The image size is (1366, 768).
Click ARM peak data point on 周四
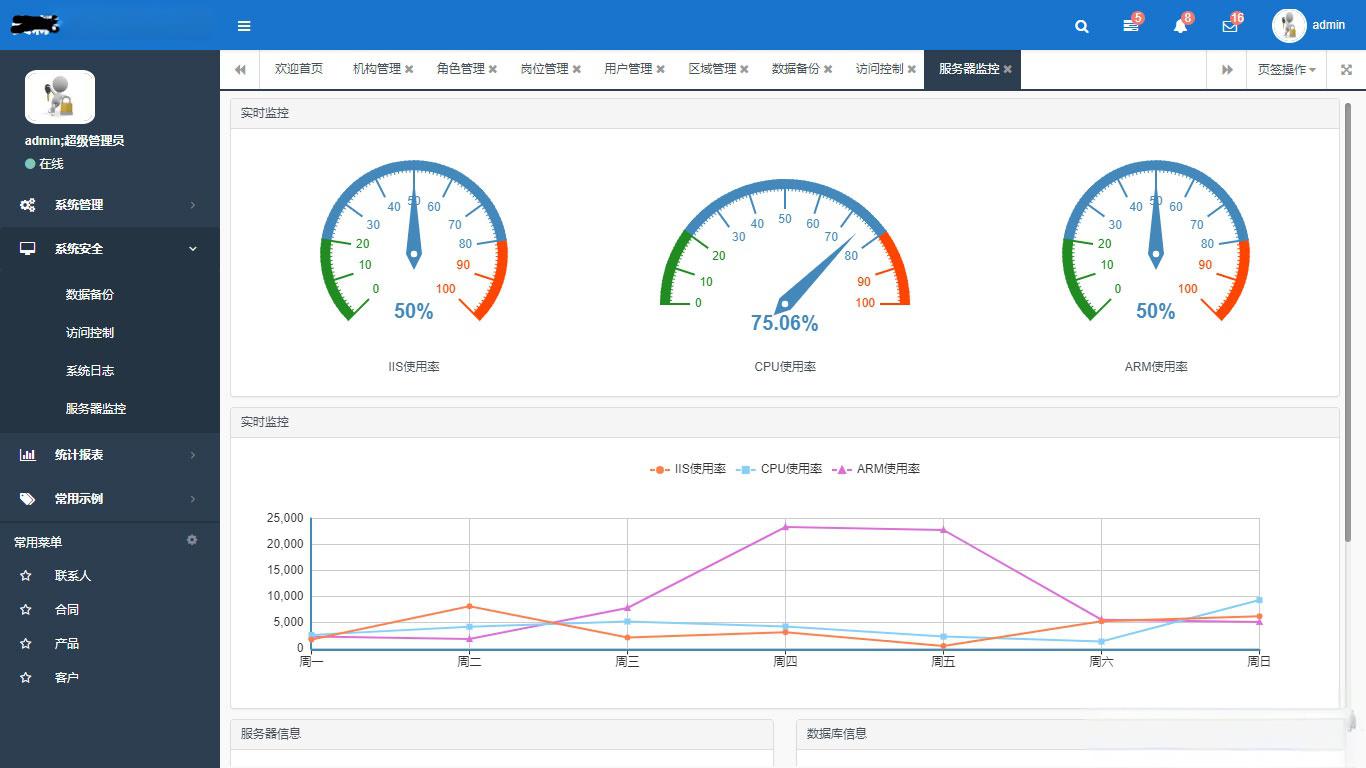[x=785, y=527]
